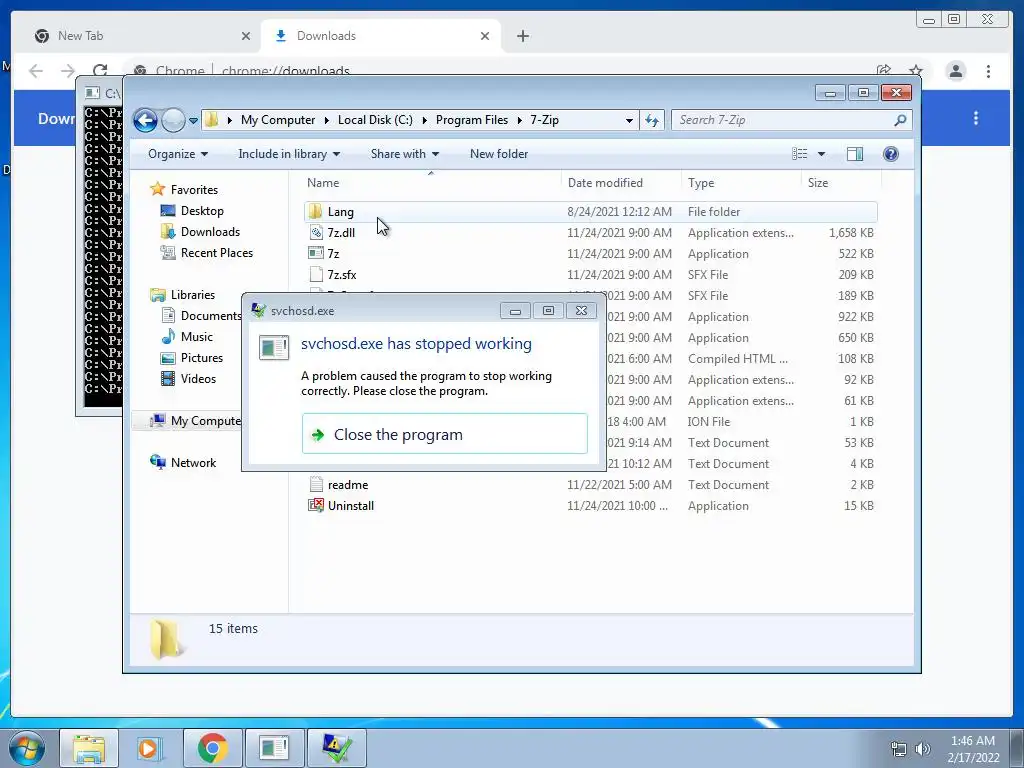Click the Search 7-Zip field

pos(784,120)
